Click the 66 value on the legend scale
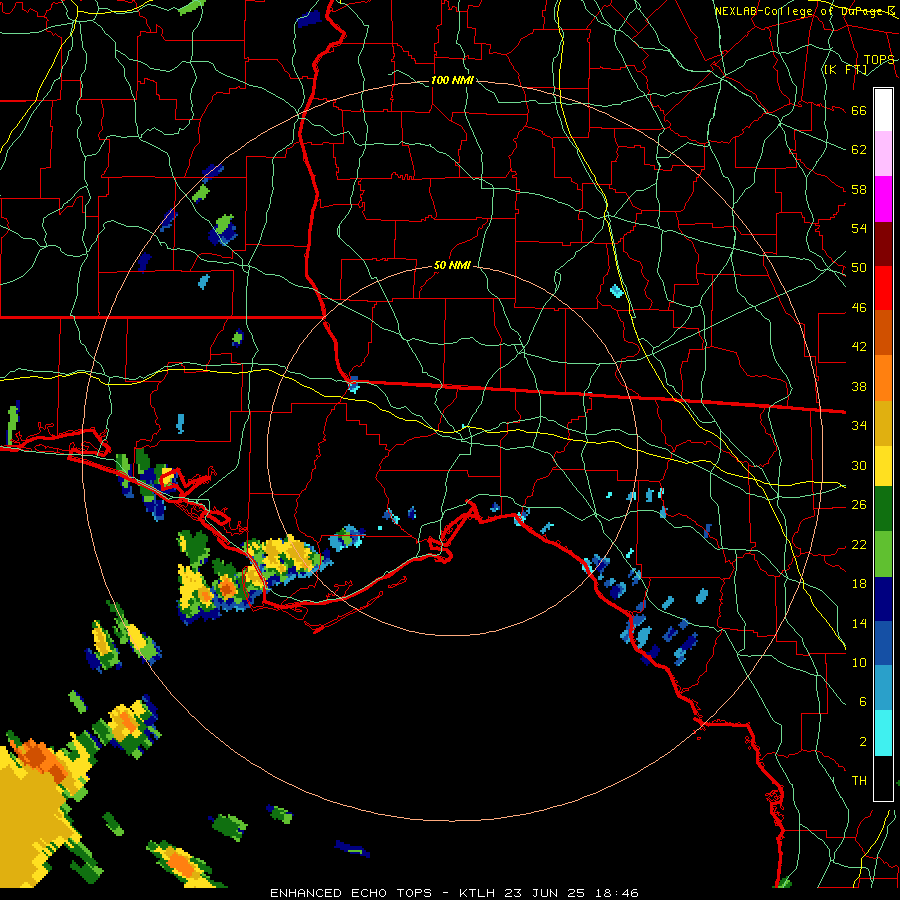 [x=859, y=110]
